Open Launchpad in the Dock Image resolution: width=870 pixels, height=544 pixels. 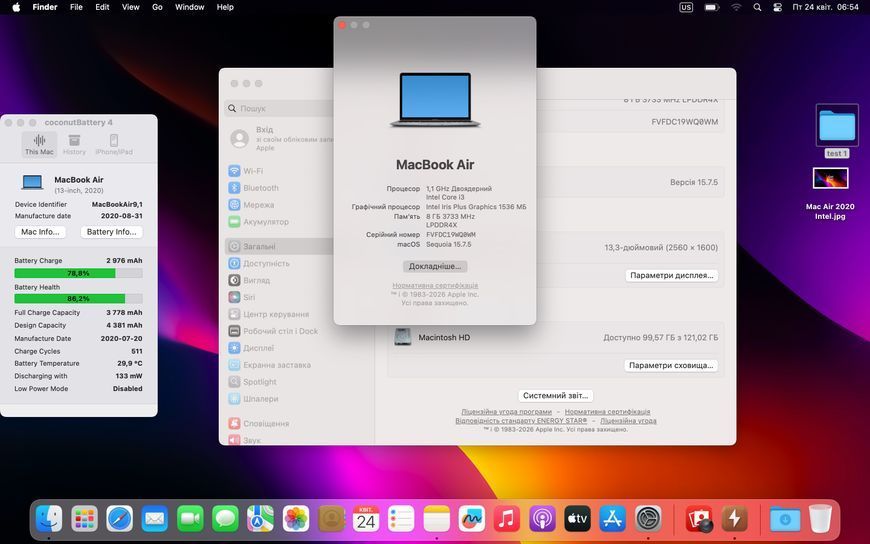point(84,519)
